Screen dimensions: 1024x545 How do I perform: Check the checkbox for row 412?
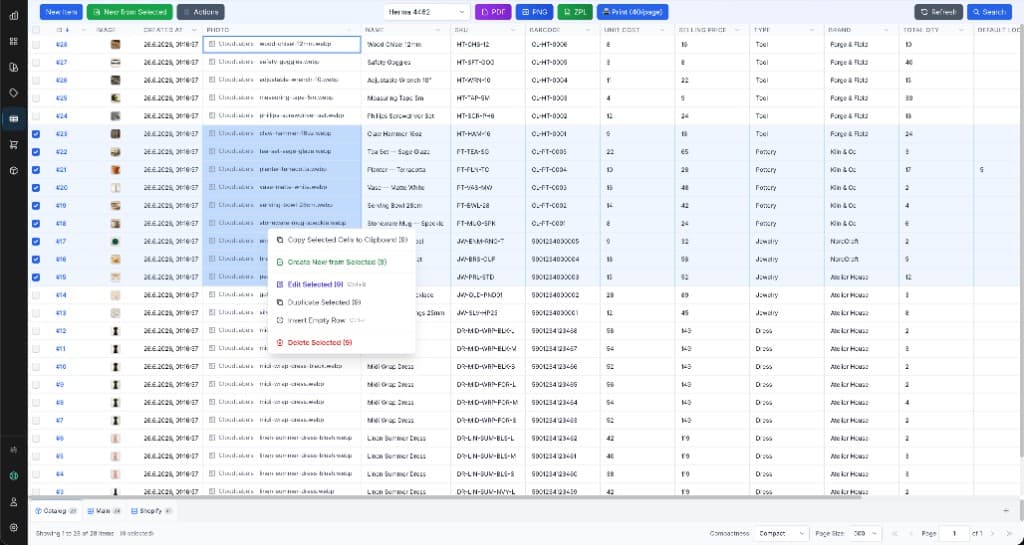click(36, 330)
